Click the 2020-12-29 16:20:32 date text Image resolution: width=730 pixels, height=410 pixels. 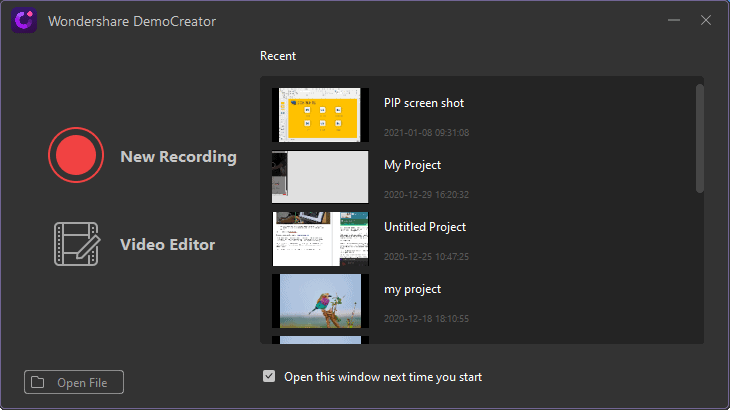[x=426, y=195]
